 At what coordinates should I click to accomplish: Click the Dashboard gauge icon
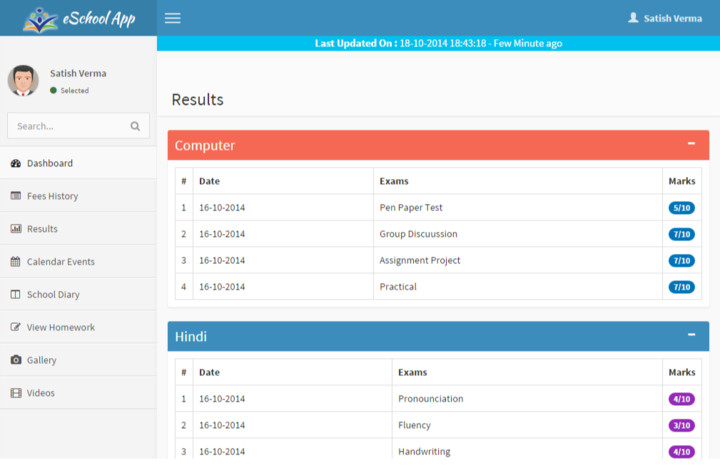coord(16,163)
